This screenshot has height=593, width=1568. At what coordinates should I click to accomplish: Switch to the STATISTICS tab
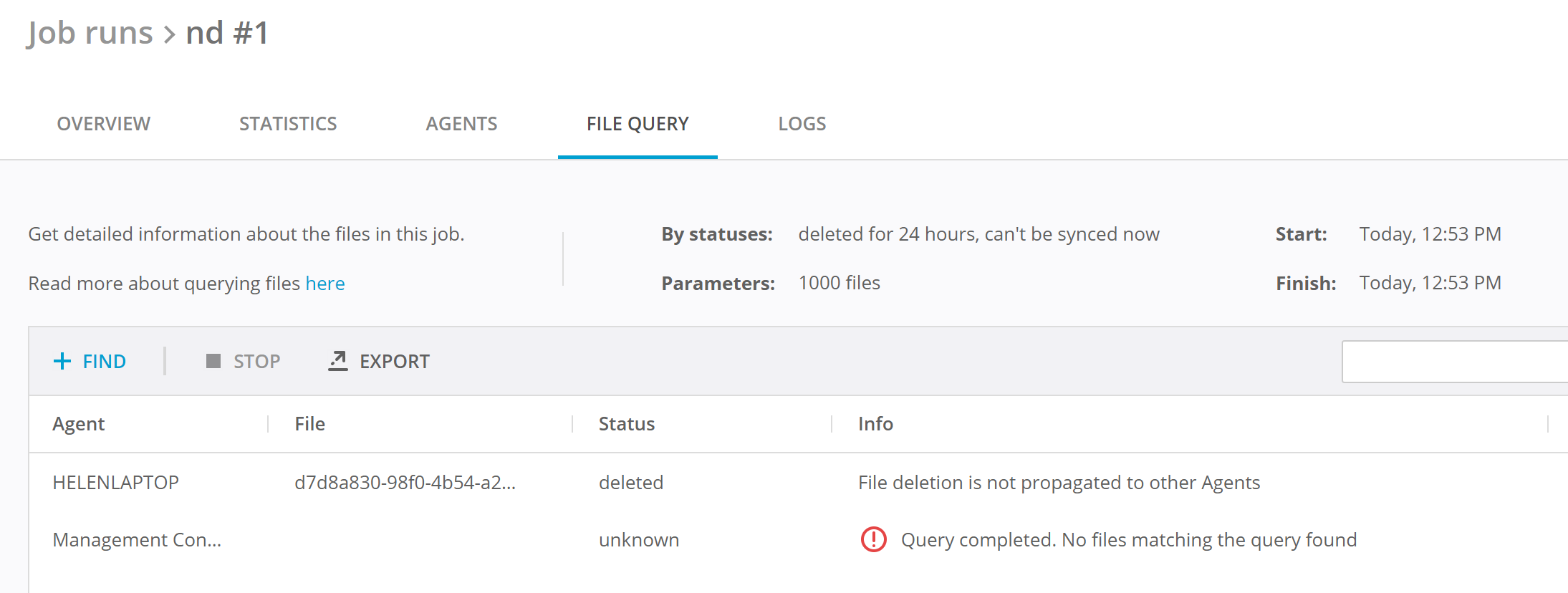coord(288,124)
